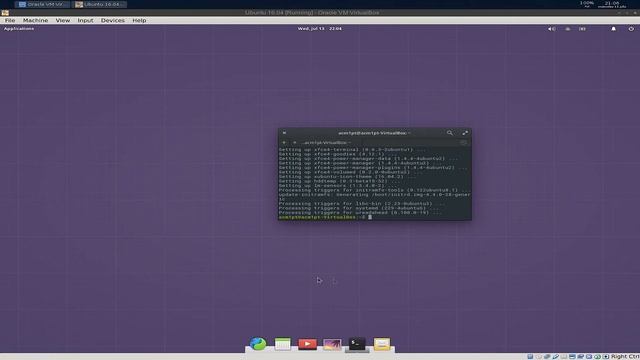
Task: Click the hard disk activity status icon
Action: point(530,356)
